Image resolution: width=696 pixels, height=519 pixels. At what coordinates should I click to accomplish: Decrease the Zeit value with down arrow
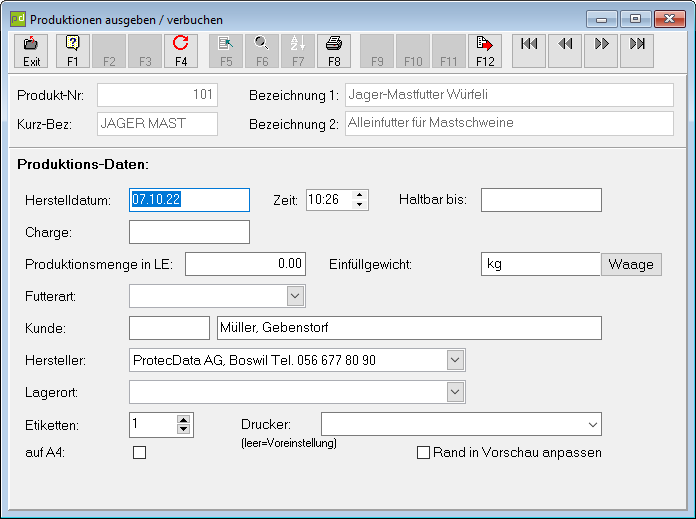pyautogui.click(x=360, y=205)
